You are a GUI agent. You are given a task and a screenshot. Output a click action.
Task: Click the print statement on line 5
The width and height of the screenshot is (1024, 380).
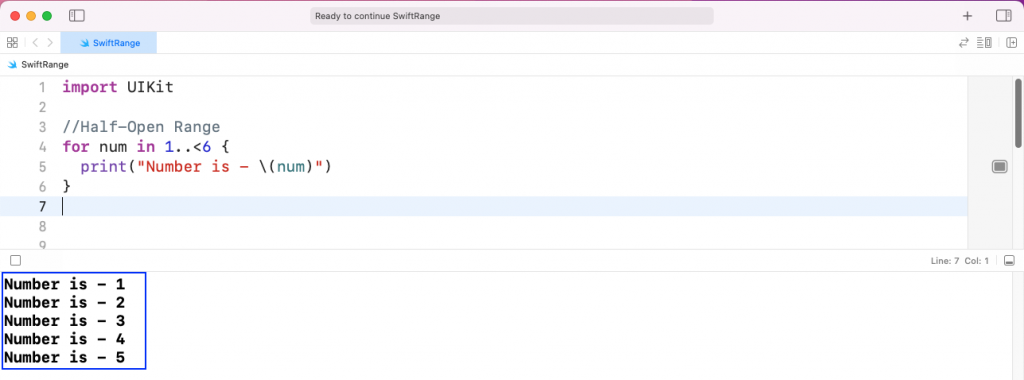point(206,166)
